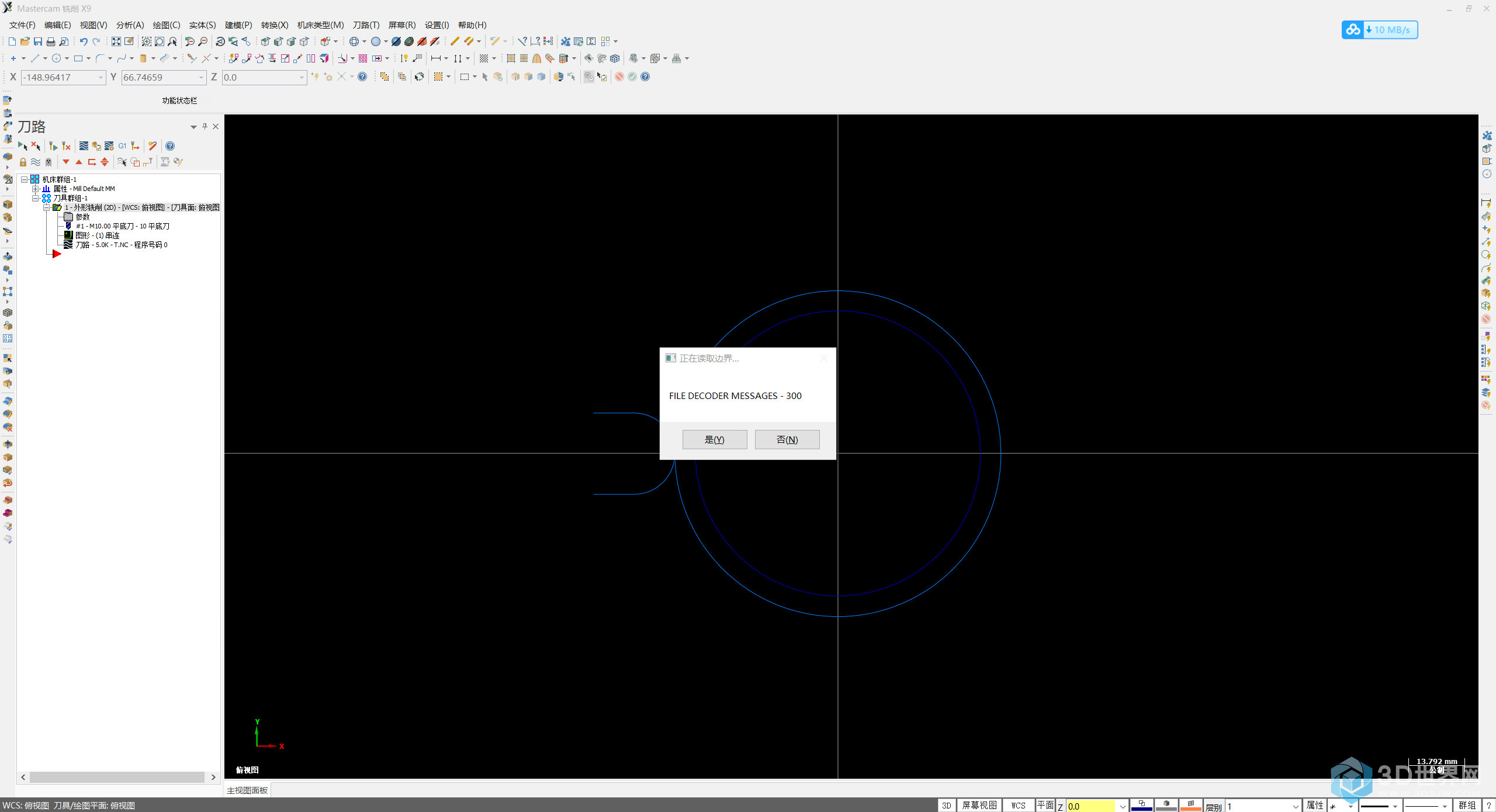The height and width of the screenshot is (812, 1496).
Task: Toggle toolpath display wave icon
Action: (x=36, y=162)
